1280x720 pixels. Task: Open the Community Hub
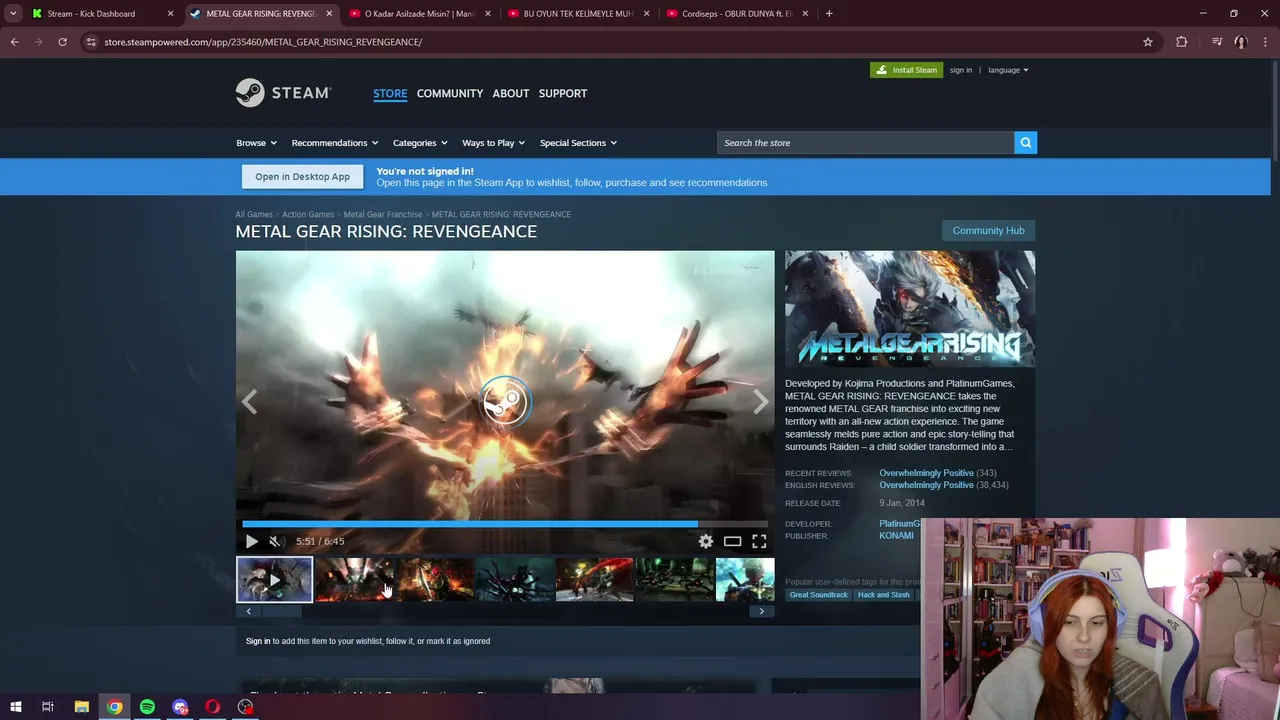tap(988, 231)
